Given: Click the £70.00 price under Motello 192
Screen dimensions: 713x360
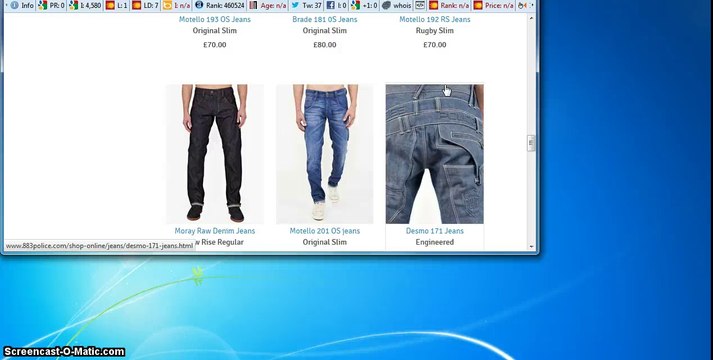Looking at the screenshot, I should [435, 45].
